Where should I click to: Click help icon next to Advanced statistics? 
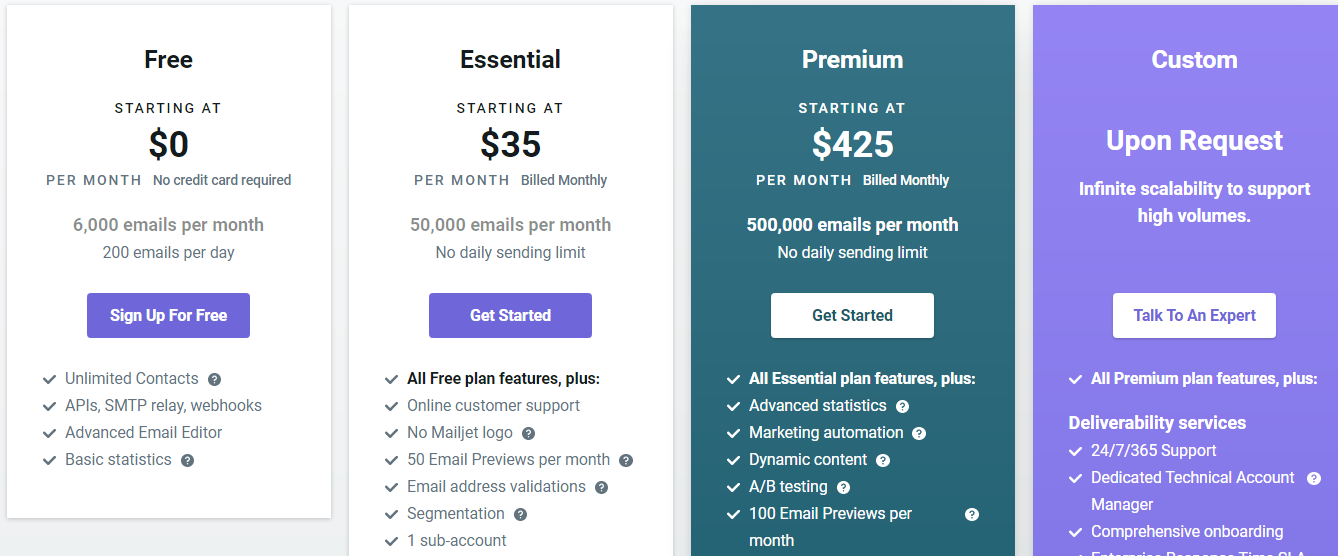(x=902, y=406)
